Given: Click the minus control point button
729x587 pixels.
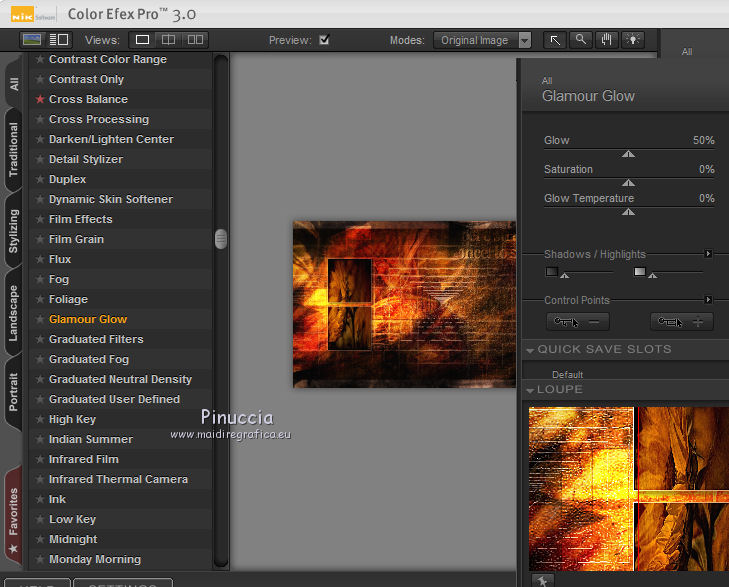Looking at the screenshot, I should pyautogui.click(x=578, y=321).
